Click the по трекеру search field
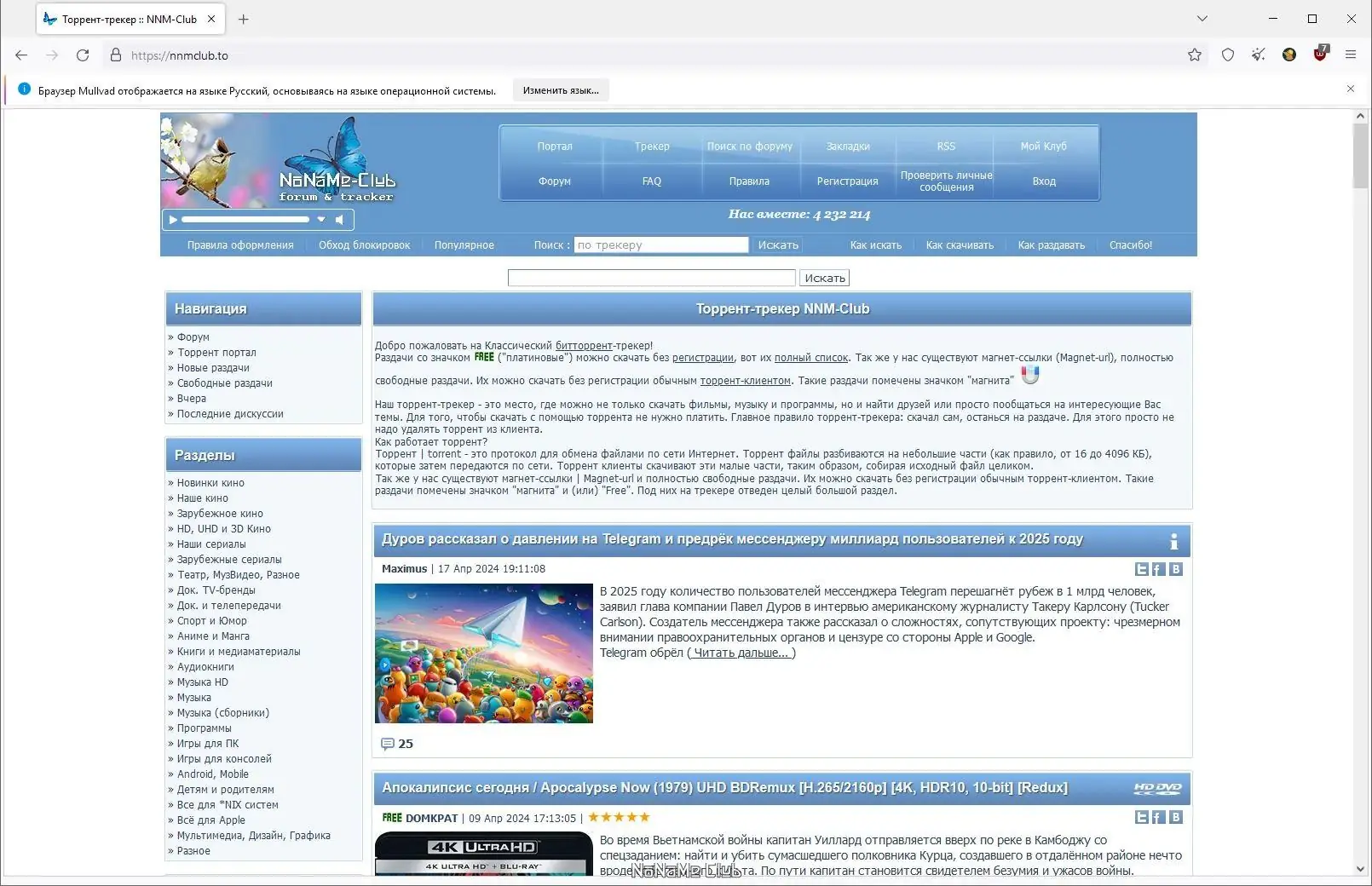 pos(661,245)
